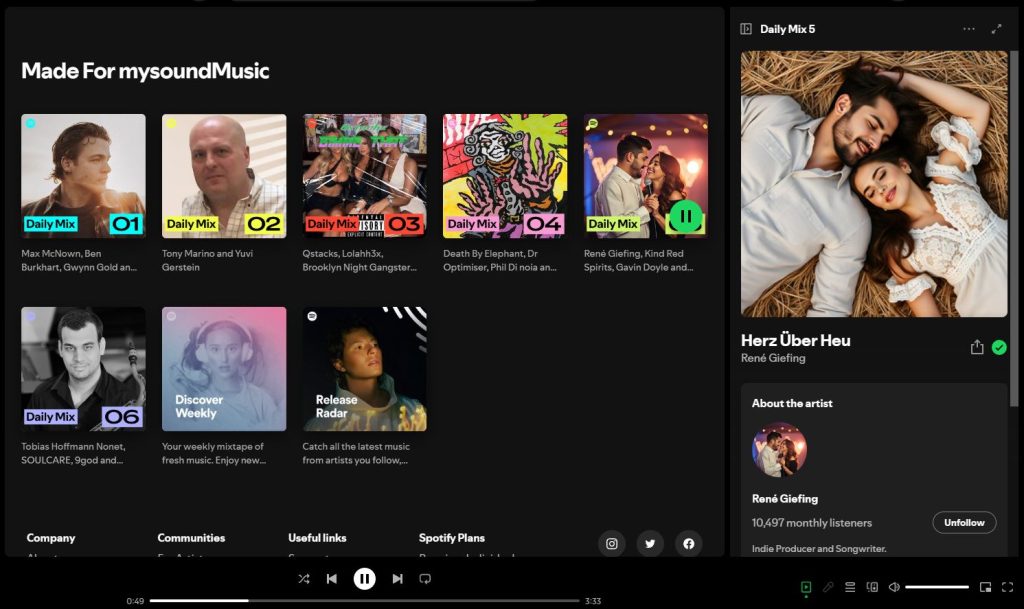Open the Discover Weekly playlist

pos(224,369)
